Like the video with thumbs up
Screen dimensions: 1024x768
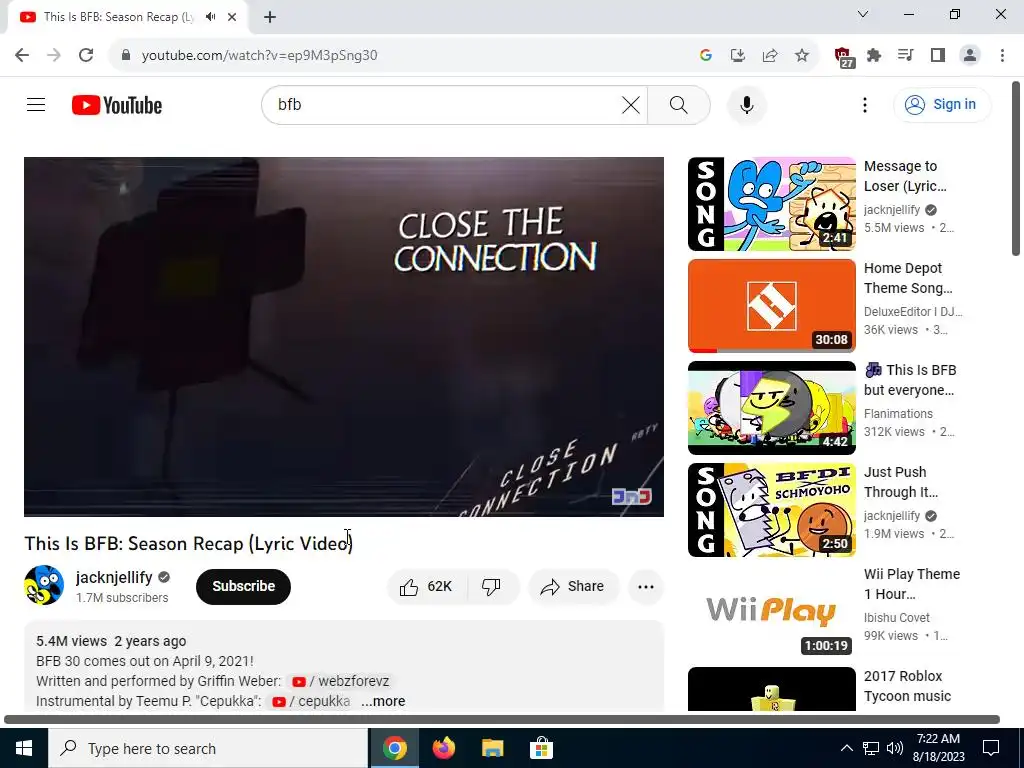click(x=428, y=586)
